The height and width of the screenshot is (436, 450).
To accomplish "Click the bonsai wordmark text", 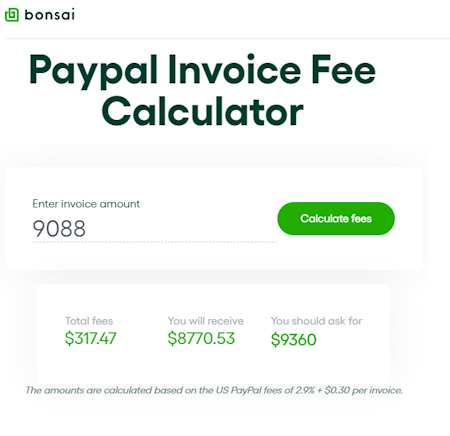I will (x=50, y=15).
